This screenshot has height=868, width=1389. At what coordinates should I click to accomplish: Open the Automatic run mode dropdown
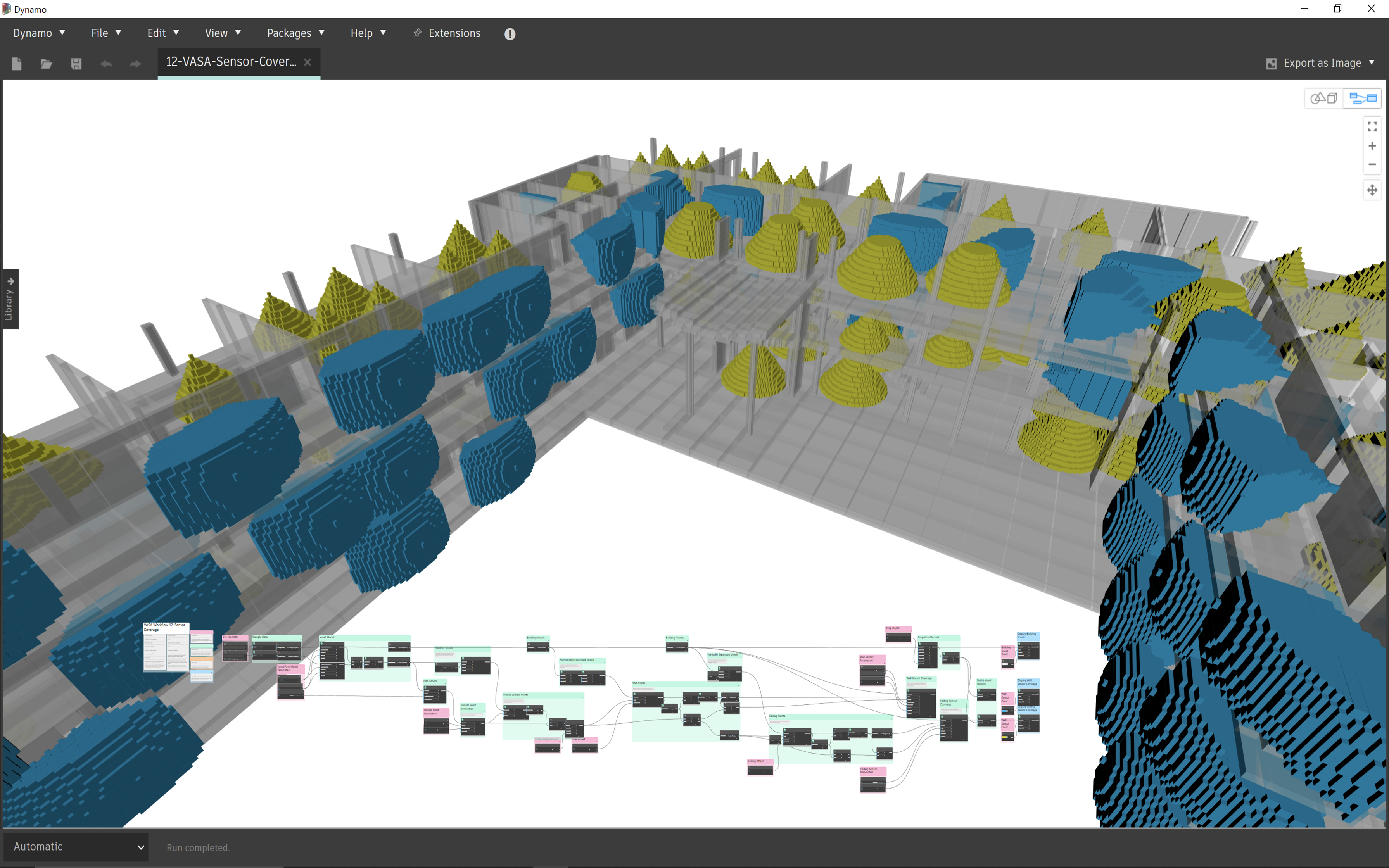pos(76,847)
